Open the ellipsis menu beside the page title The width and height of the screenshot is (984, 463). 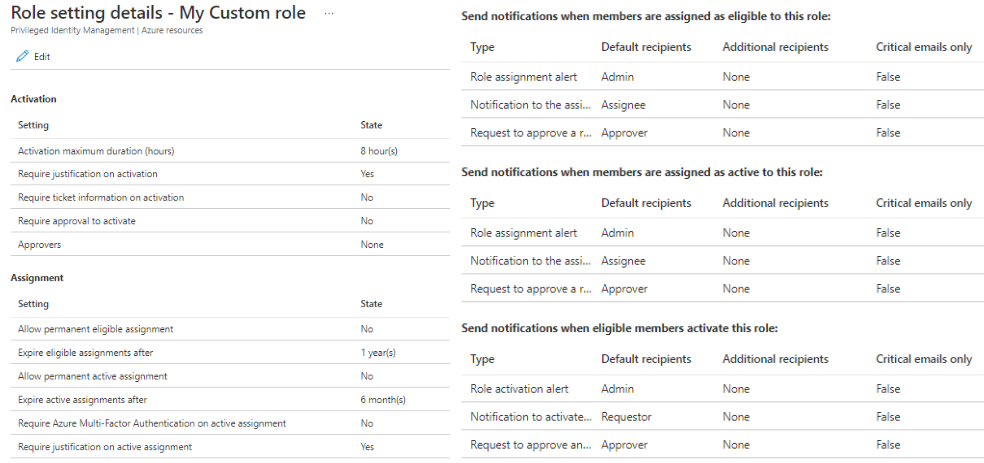(x=329, y=12)
